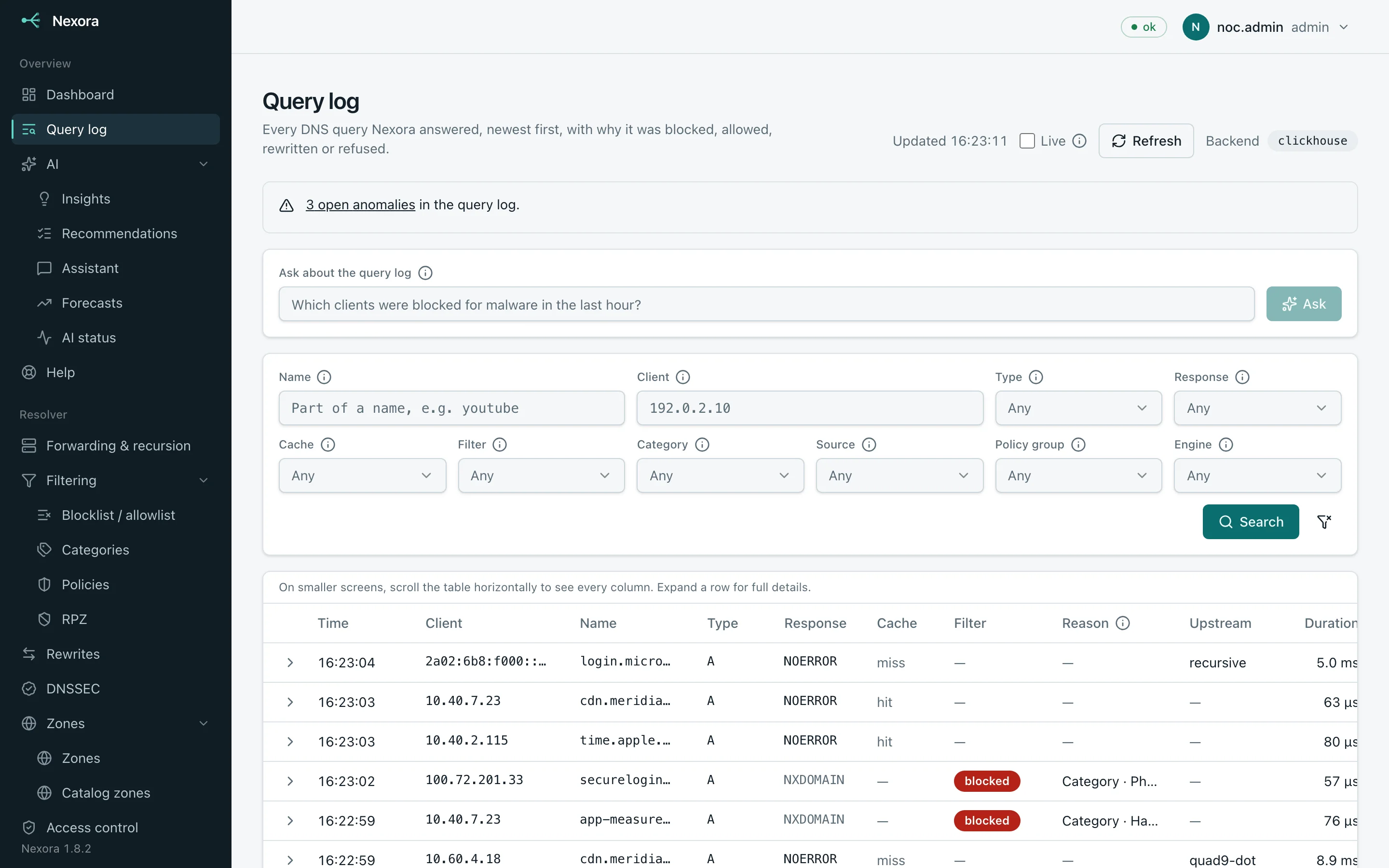Go to Forwarding & recursion
This screenshot has height=868, width=1389.
[115, 446]
